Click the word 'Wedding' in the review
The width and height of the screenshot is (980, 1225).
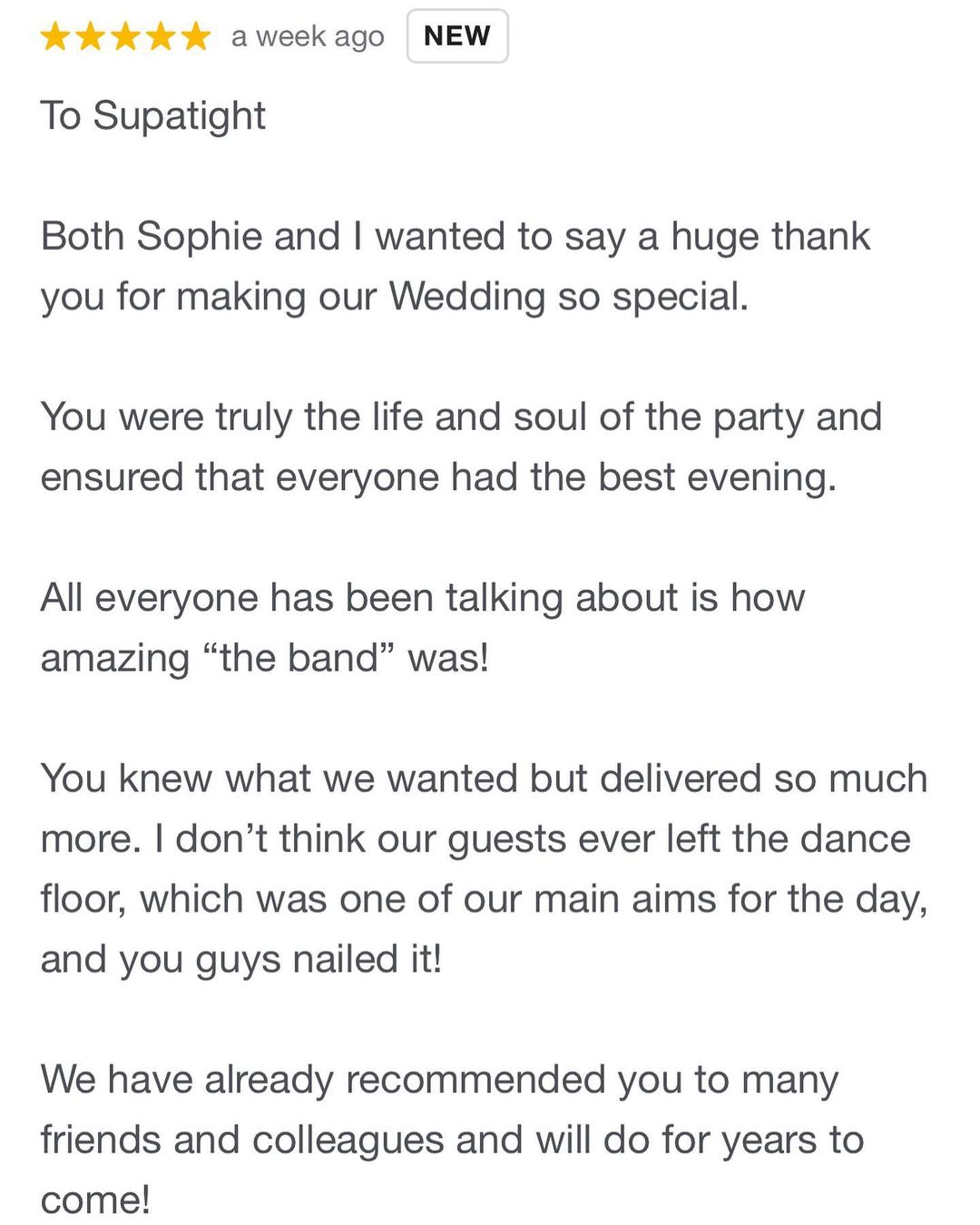coord(466,297)
